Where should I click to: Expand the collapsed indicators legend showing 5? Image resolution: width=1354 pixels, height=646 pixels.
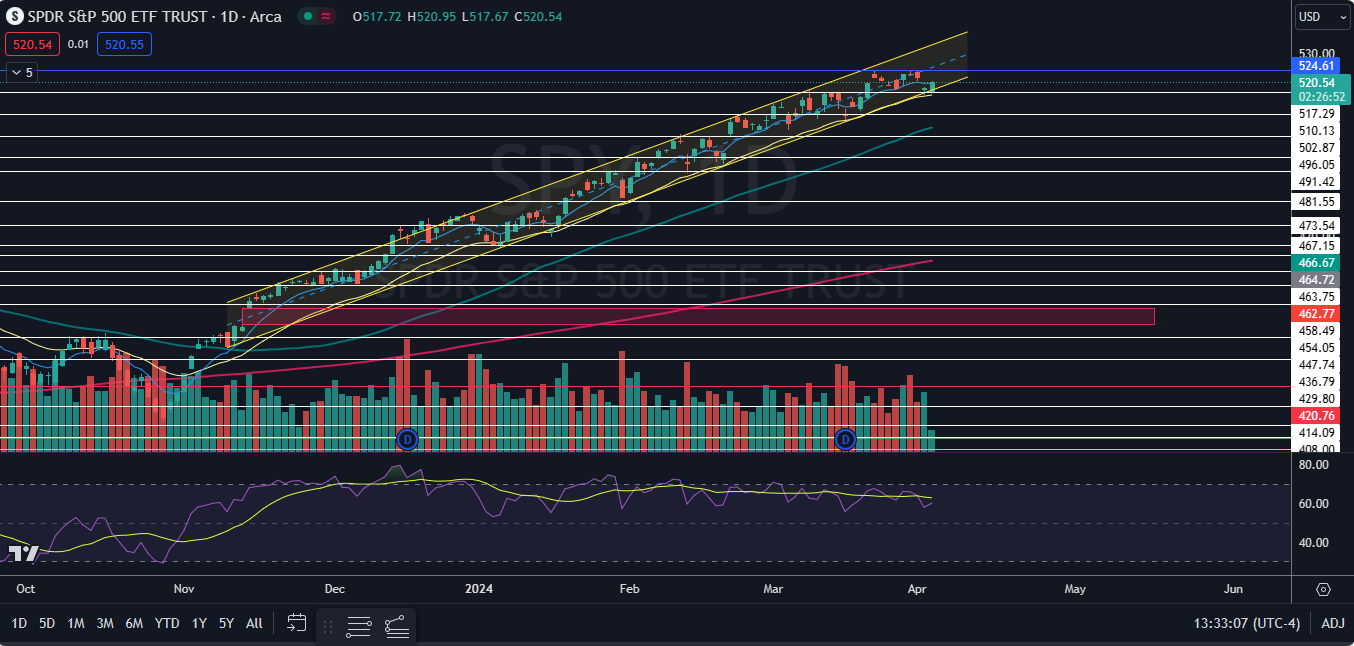pos(21,72)
